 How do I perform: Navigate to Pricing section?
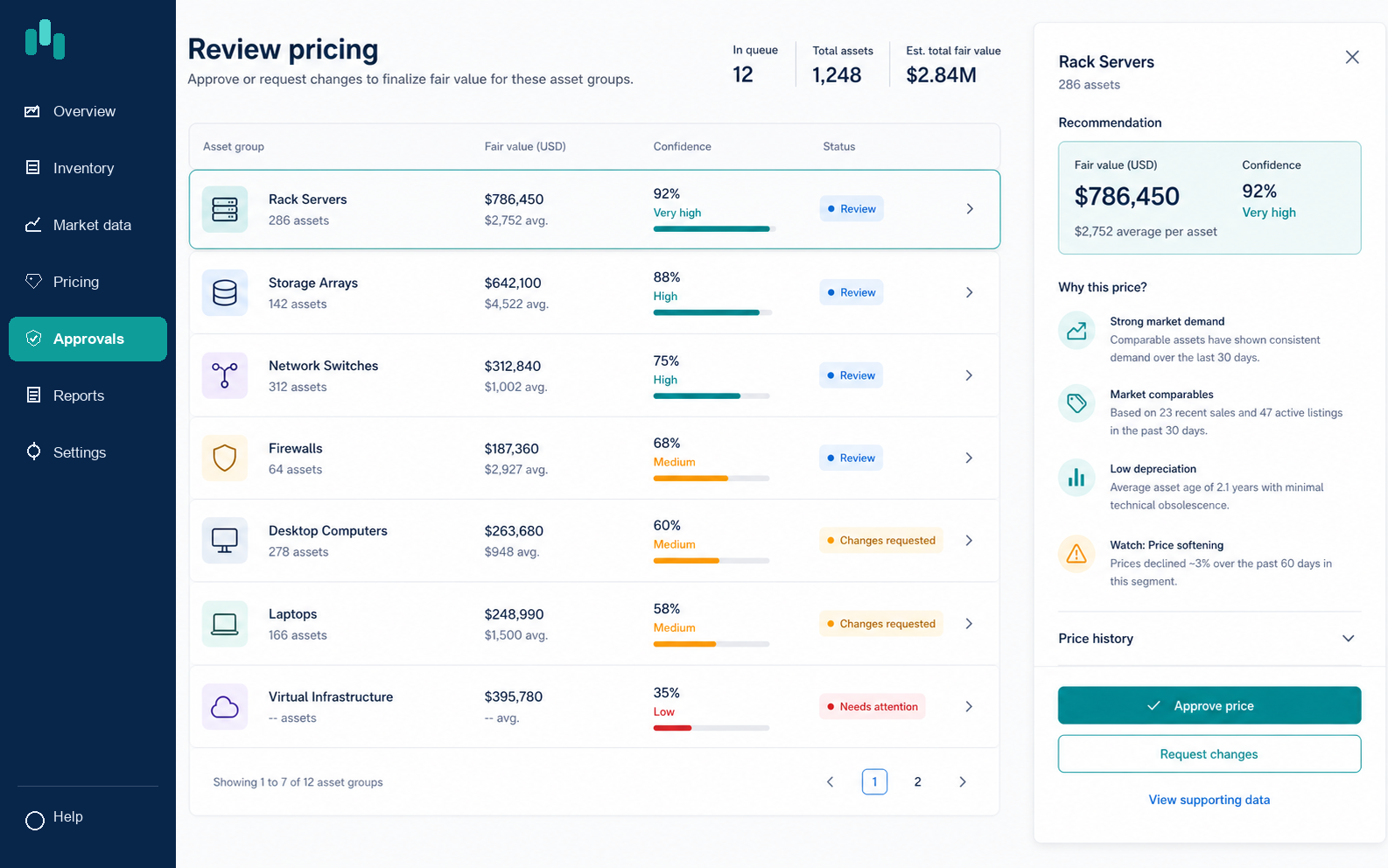tap(88, 282)
